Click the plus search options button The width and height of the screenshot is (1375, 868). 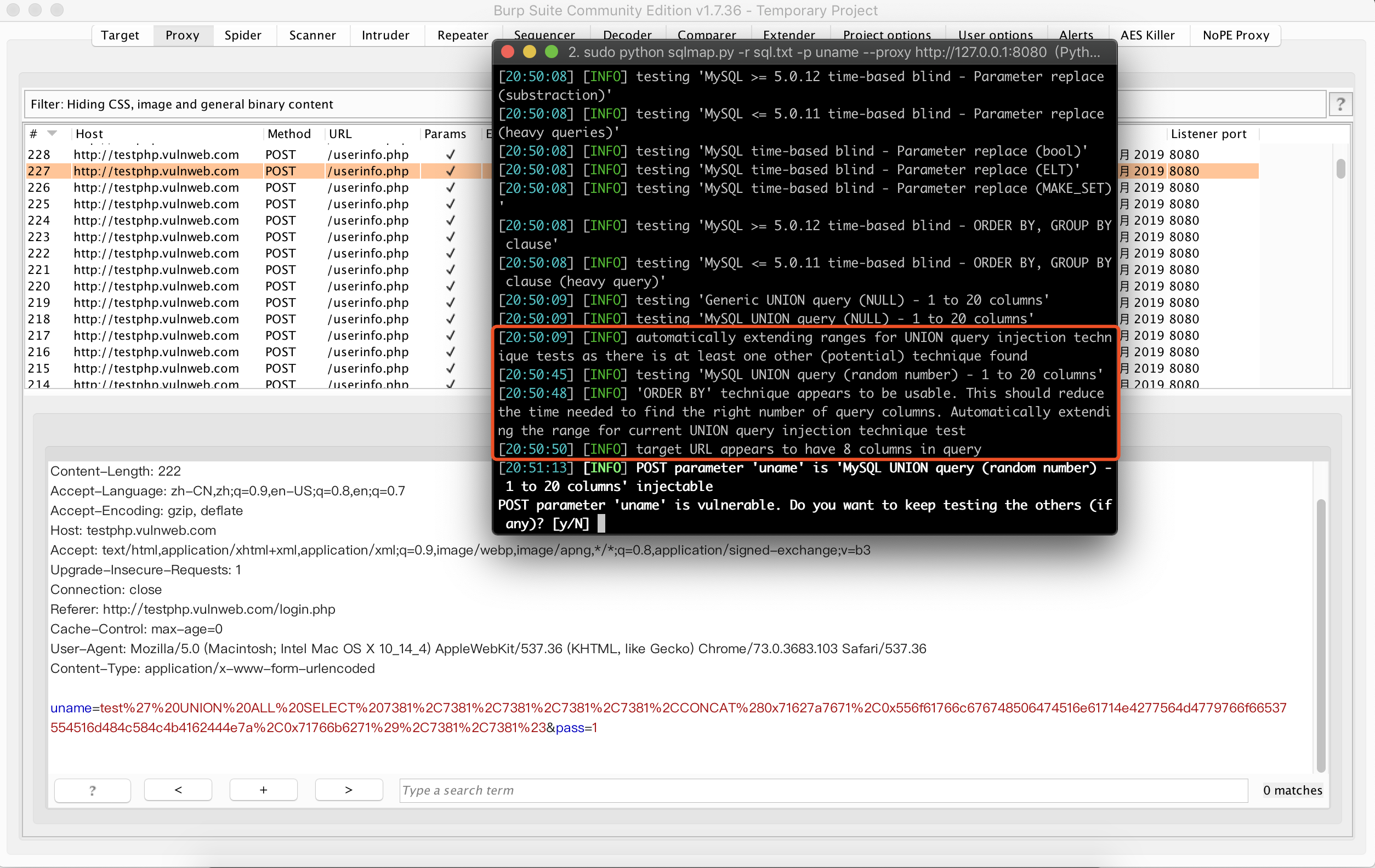[263, 790]
